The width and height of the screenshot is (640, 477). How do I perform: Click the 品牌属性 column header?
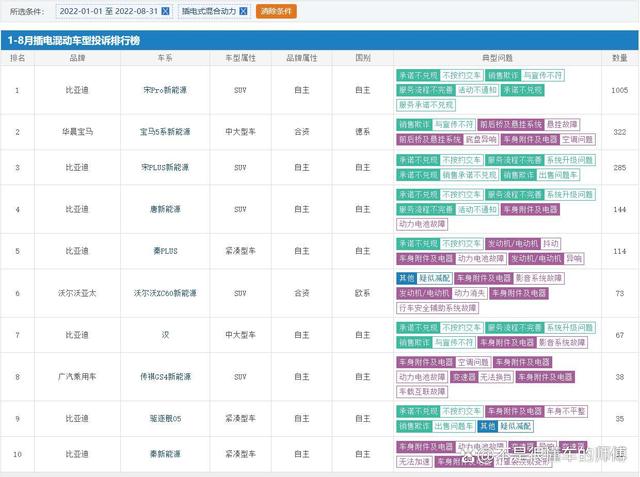[x=302, y=58]
